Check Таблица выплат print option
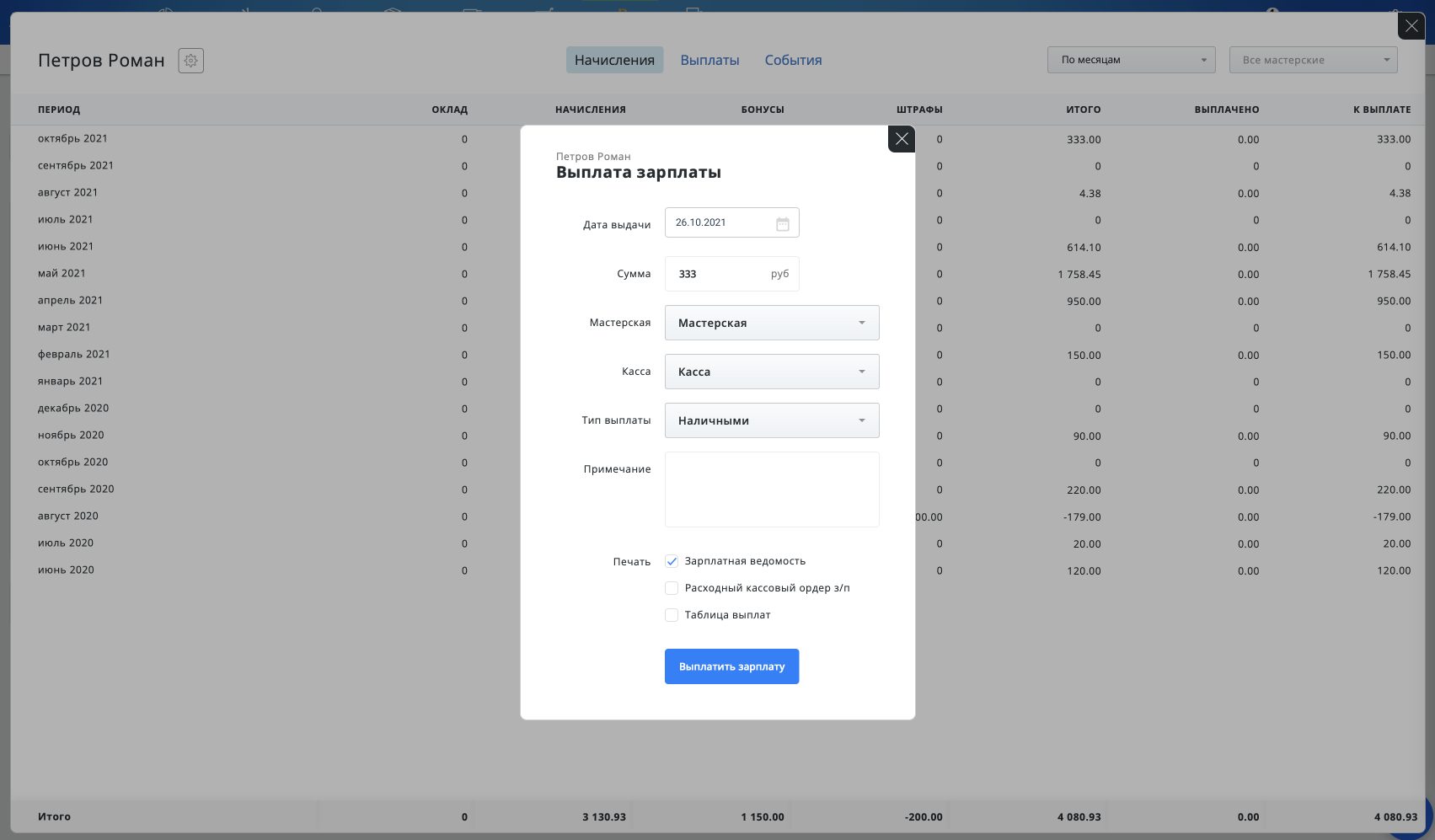 [672, 615]
